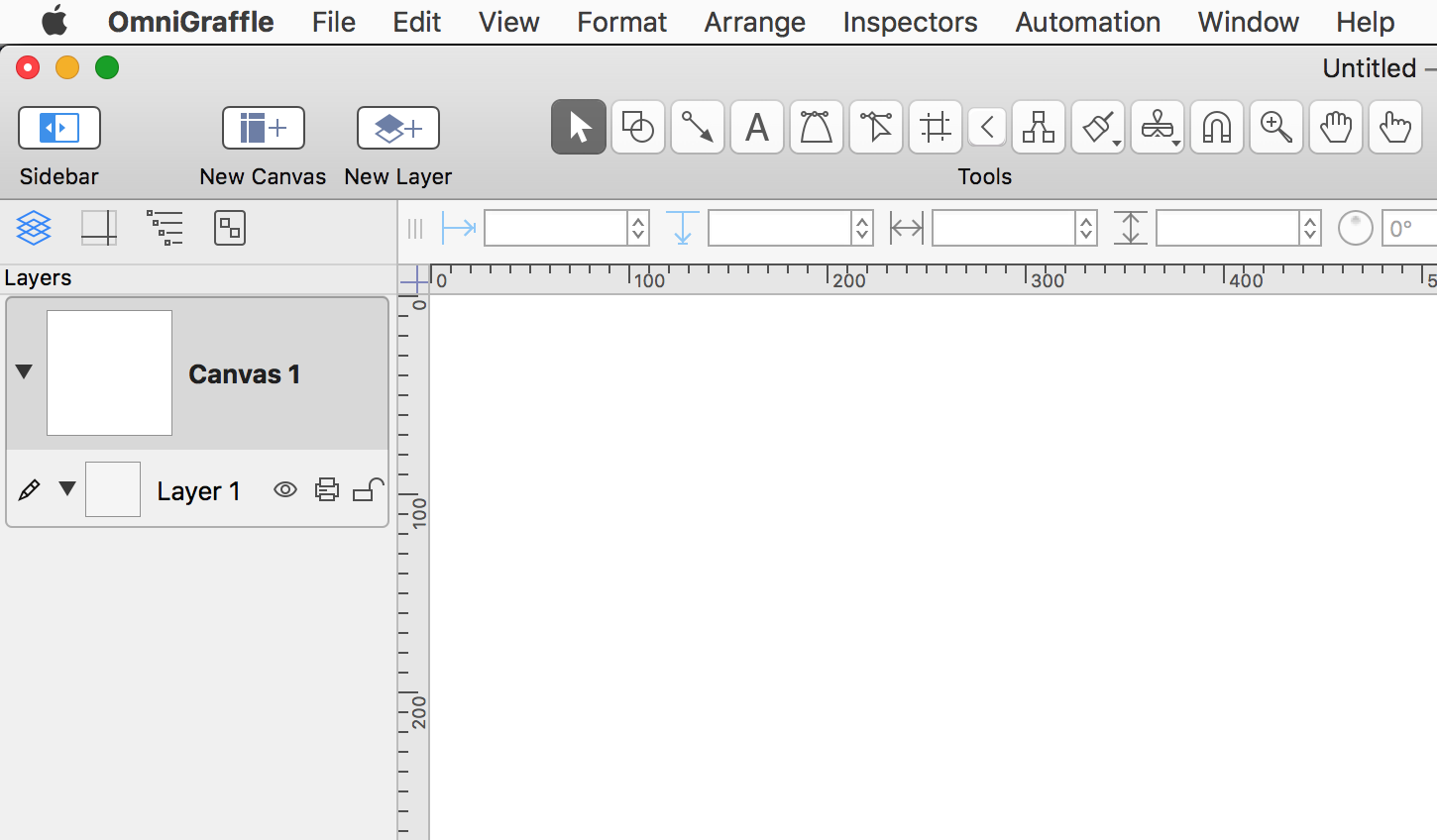Choose the Pen tool
Image resolution: width=1437 pixels, height=840 pixels.
point(817,128)
